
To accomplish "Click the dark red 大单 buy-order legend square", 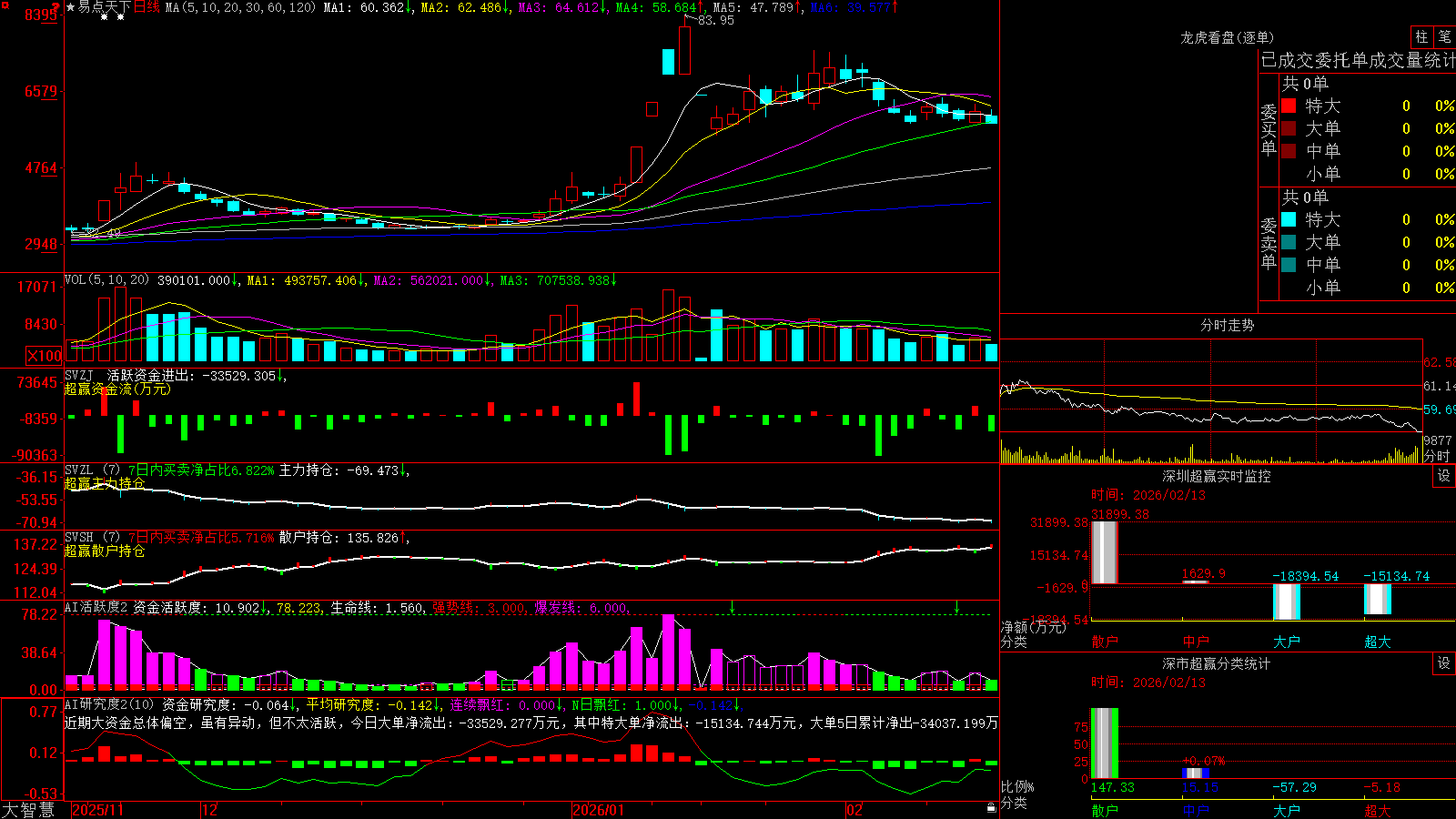I will point(1289,128).
